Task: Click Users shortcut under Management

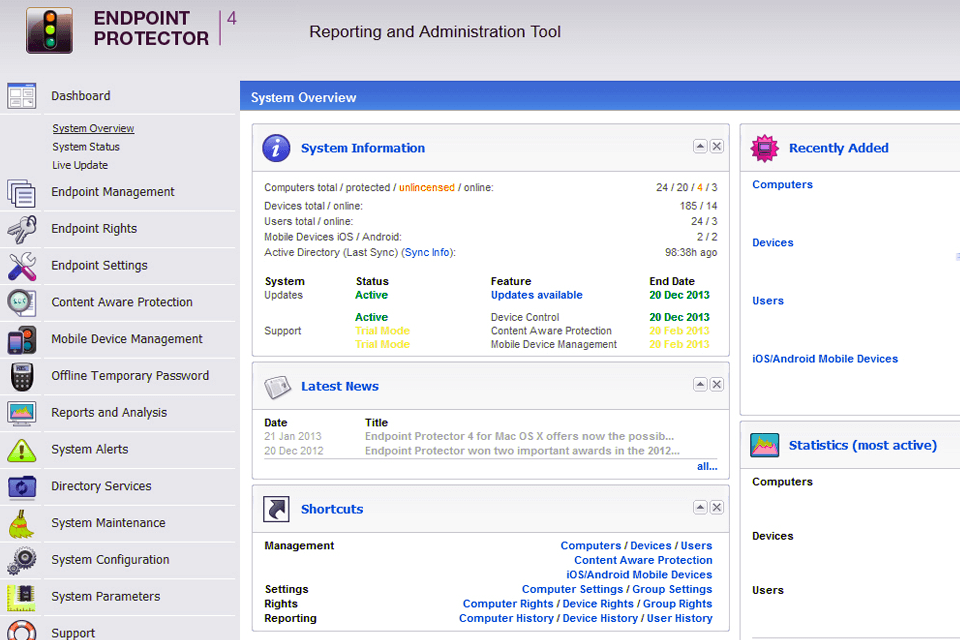Action: (x=697, y=546)
